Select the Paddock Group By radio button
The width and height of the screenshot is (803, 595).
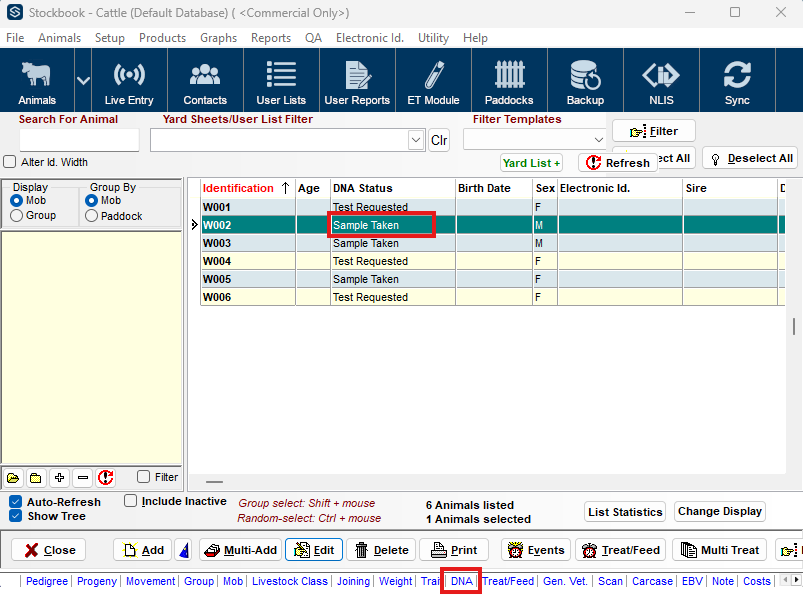pyautogui.click(x=92, y=216)
